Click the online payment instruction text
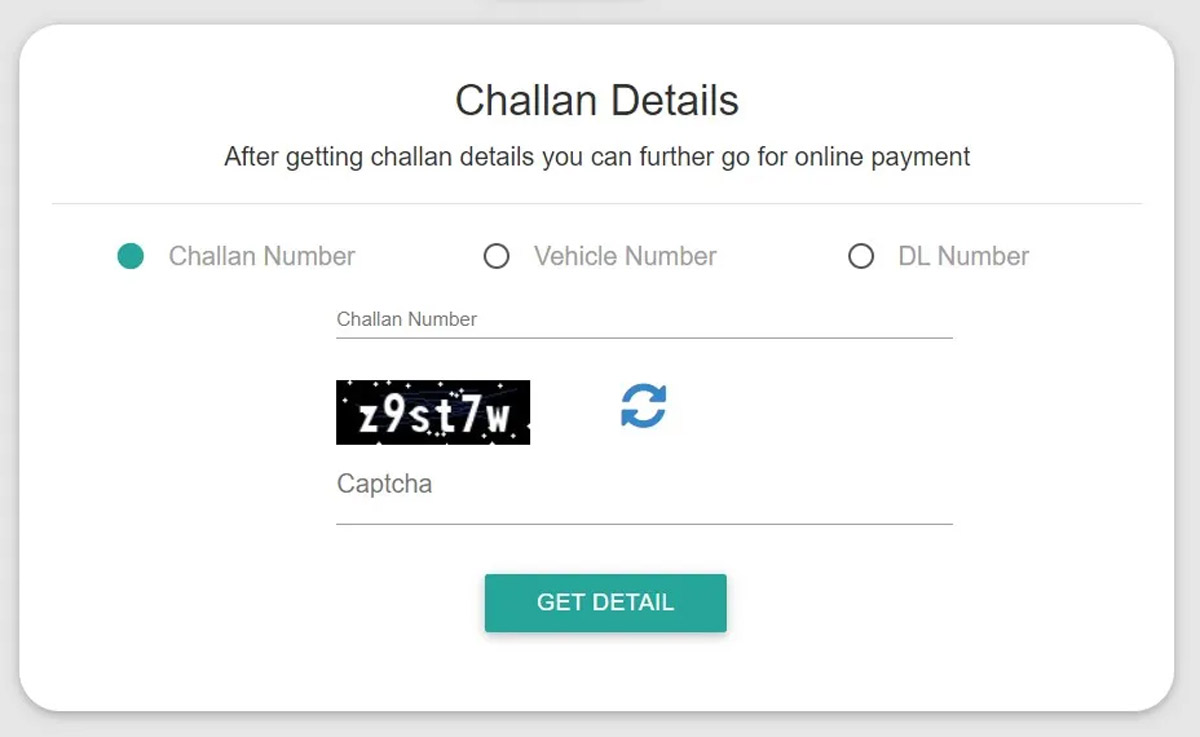The image size is (1200, 737). (598, 156)
